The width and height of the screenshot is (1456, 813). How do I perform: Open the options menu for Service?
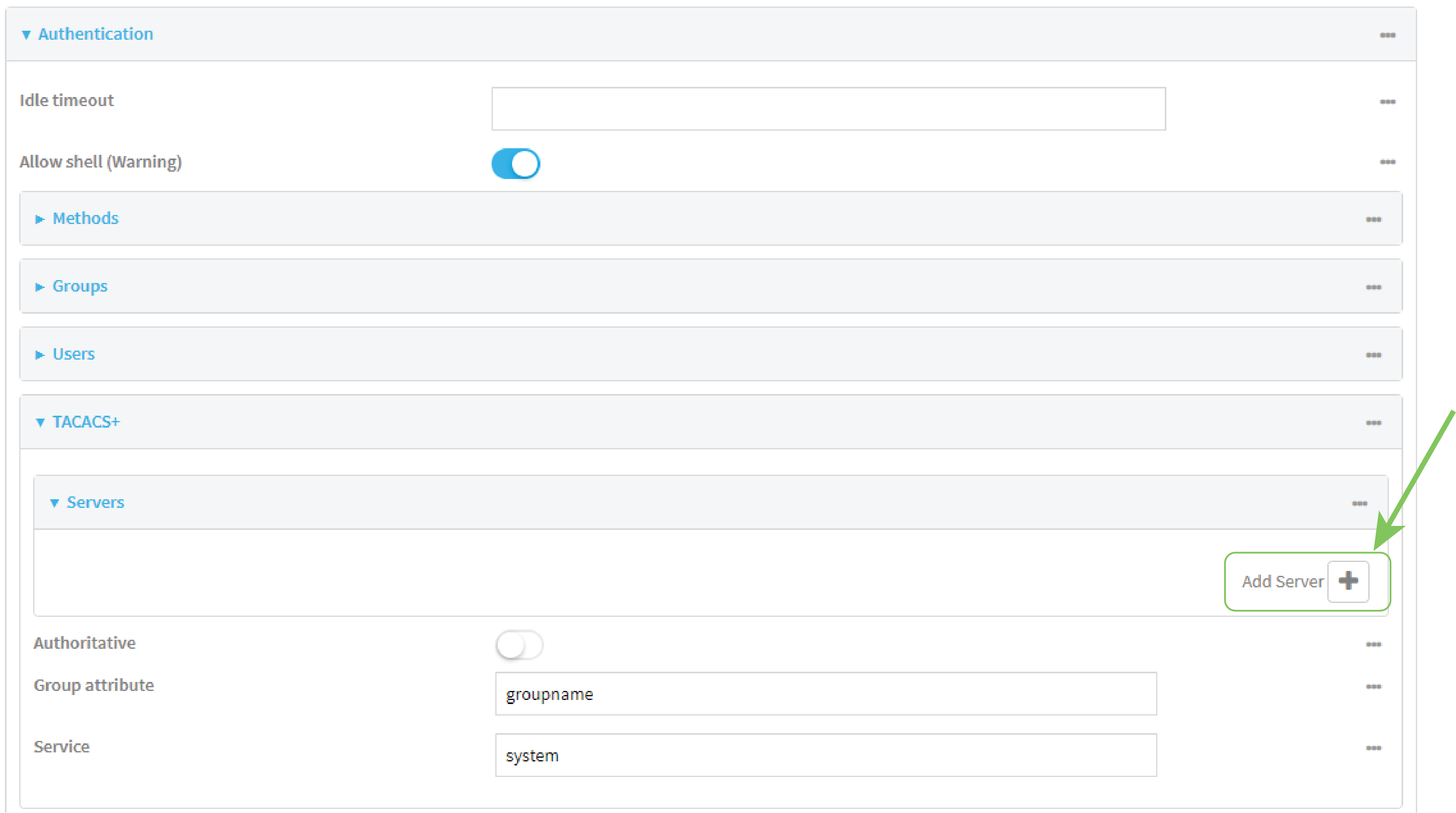click(1374, 747)
